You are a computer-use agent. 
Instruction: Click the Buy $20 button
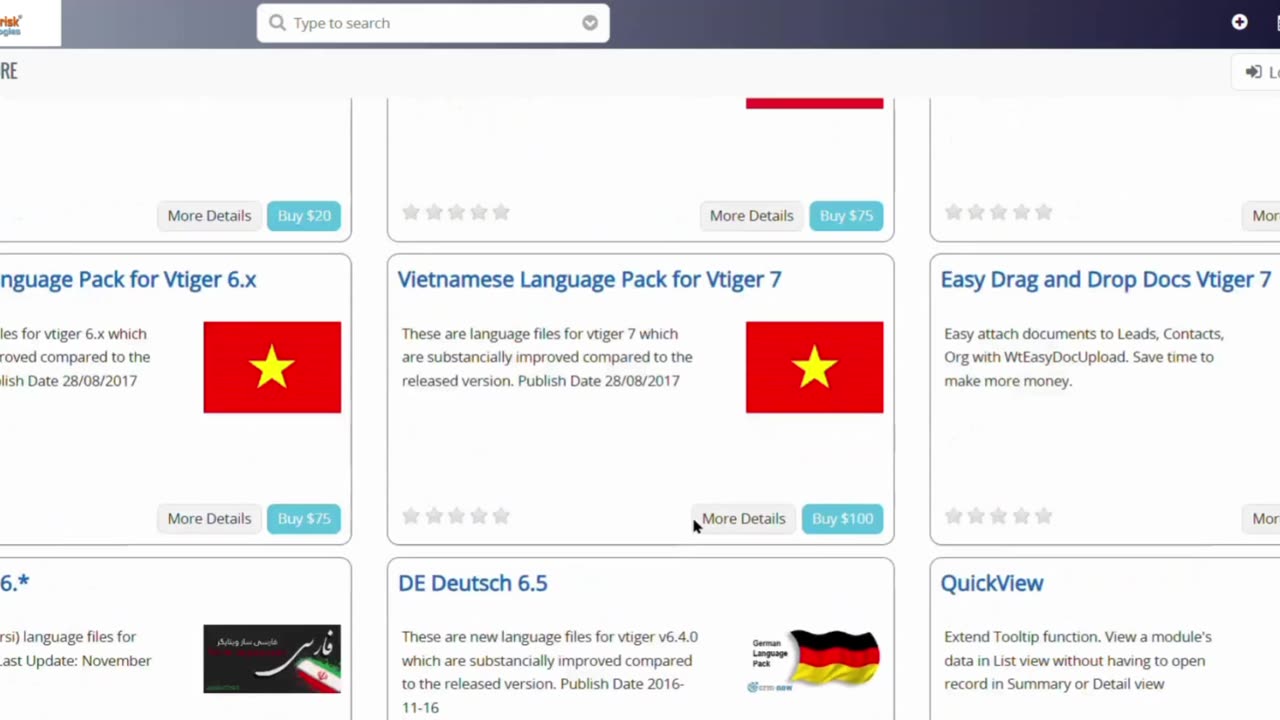click(x=304, y=216)
